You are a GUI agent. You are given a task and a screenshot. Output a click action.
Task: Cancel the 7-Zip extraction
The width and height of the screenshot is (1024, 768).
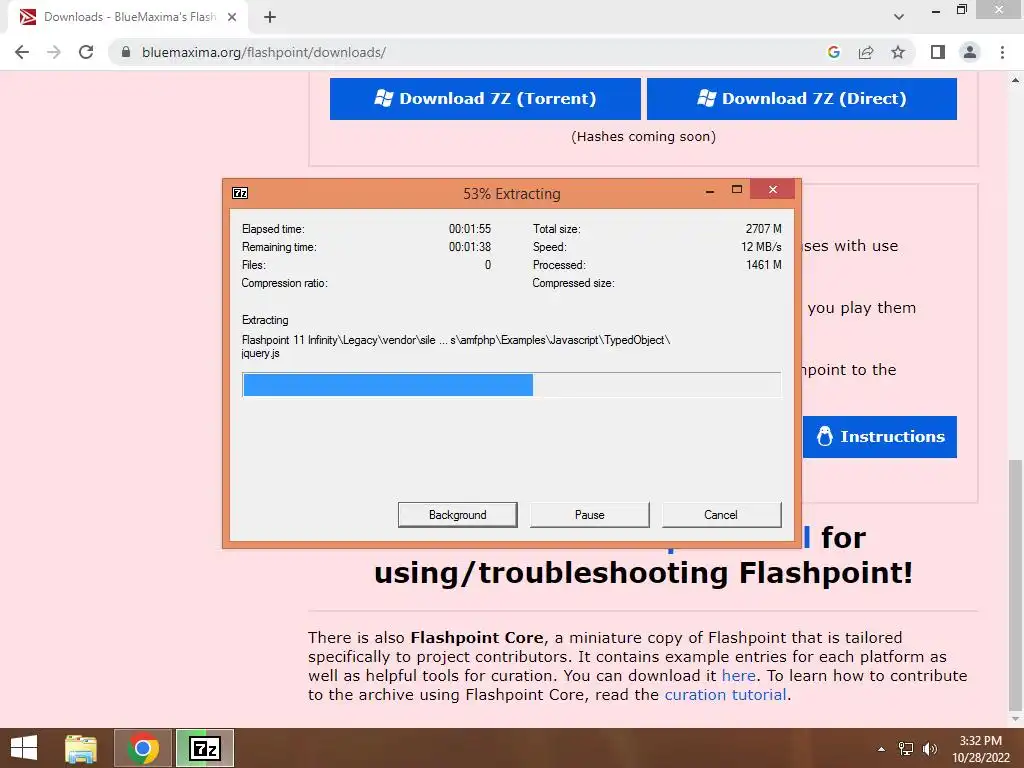pos(721,515)
